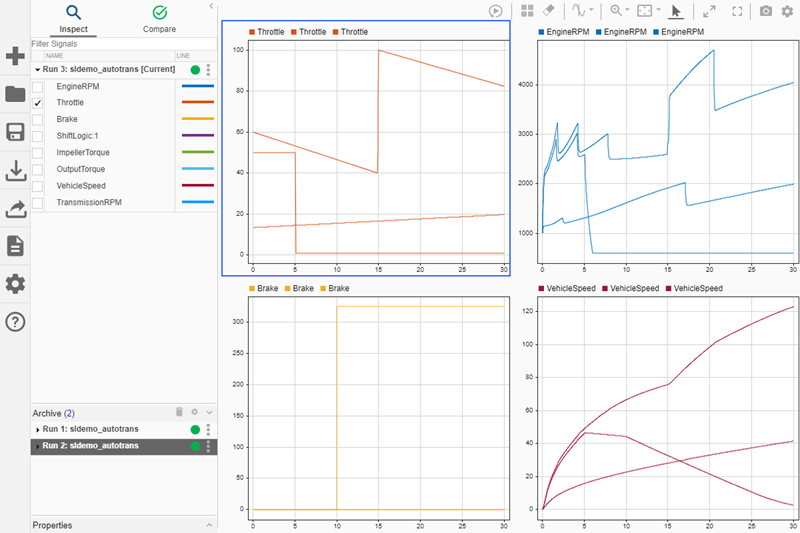The width and height of the screenshot is (800, 533).
Task: Check the OutputTorque signal checkbox
Action: (x=37, y=169)
